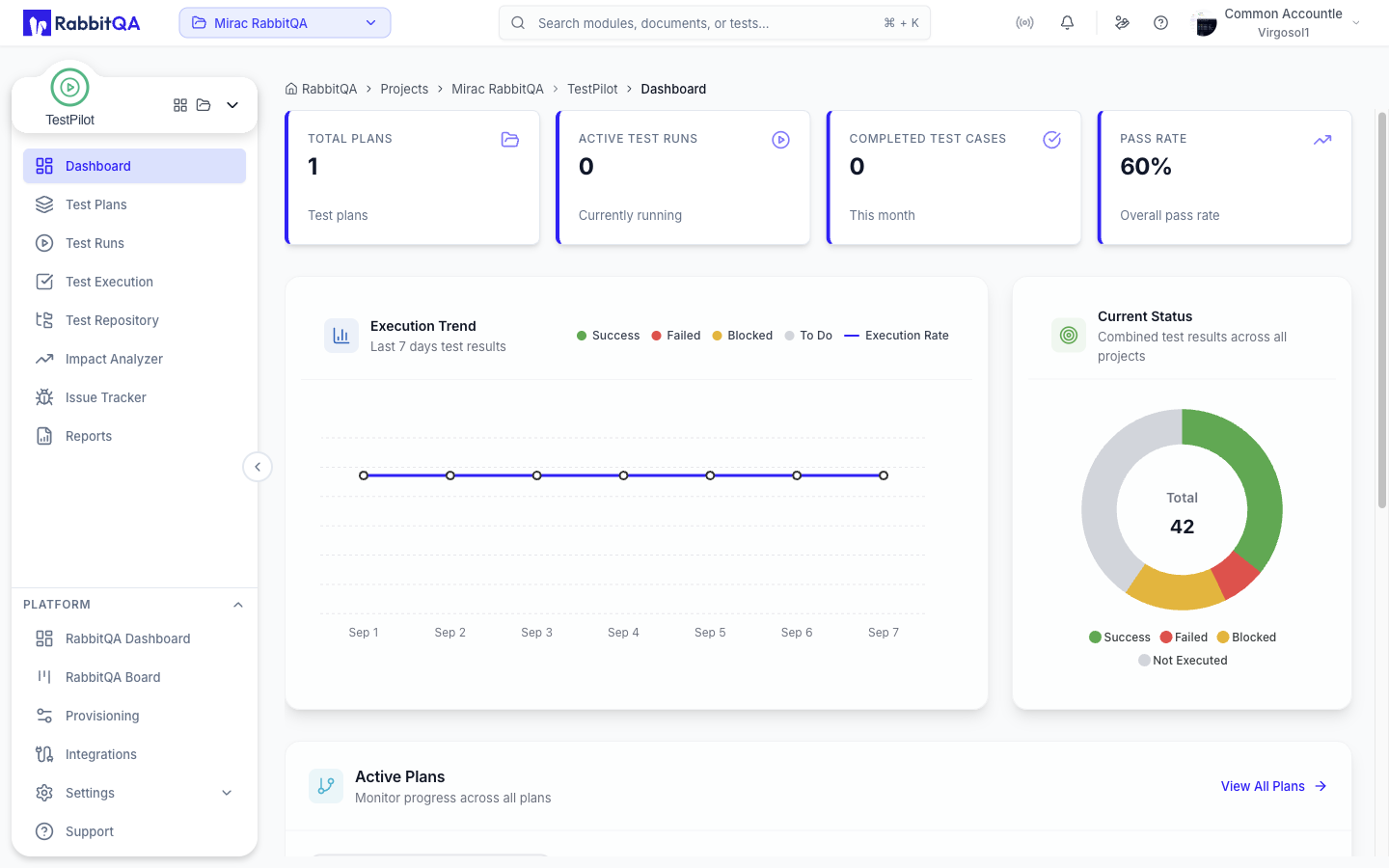Collapse the sidebar with the arrow button

pyautogui.click(x=258, y=467)
